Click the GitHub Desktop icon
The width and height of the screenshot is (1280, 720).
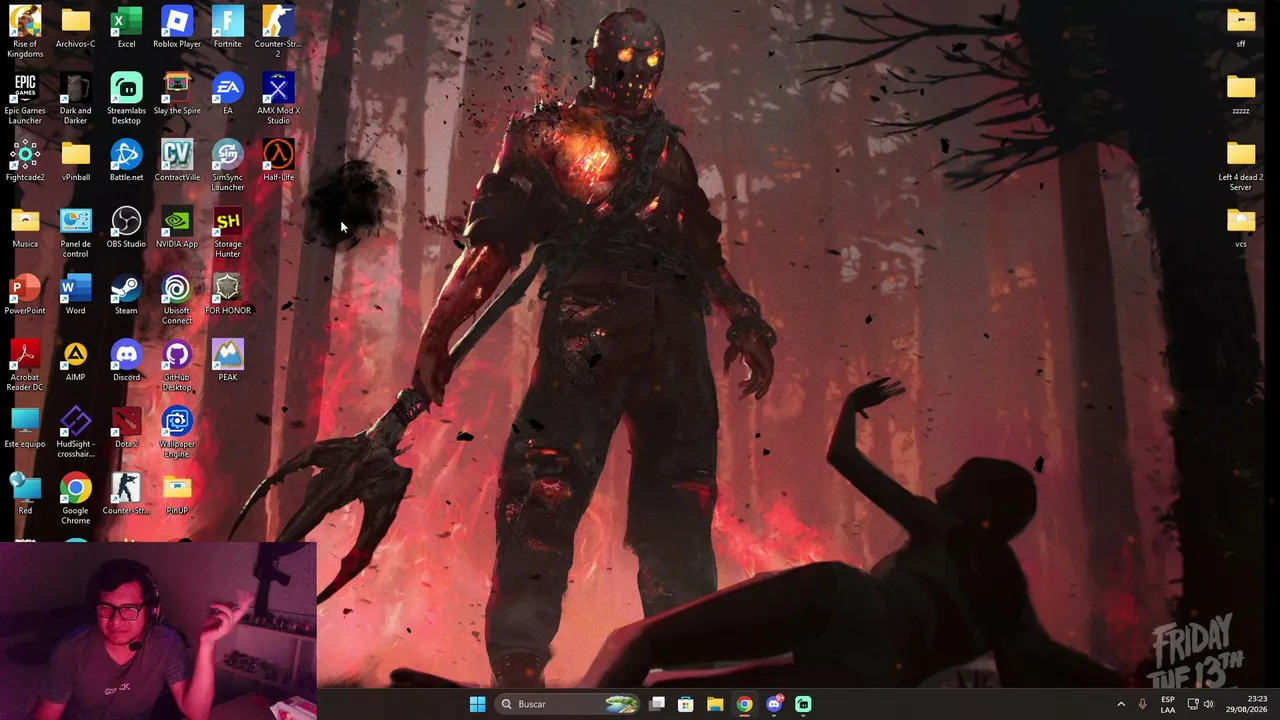pyautogui.click(x=177, y=366)
